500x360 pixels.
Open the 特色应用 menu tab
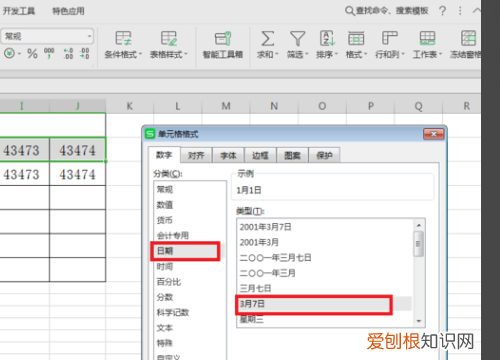(68, 11)
